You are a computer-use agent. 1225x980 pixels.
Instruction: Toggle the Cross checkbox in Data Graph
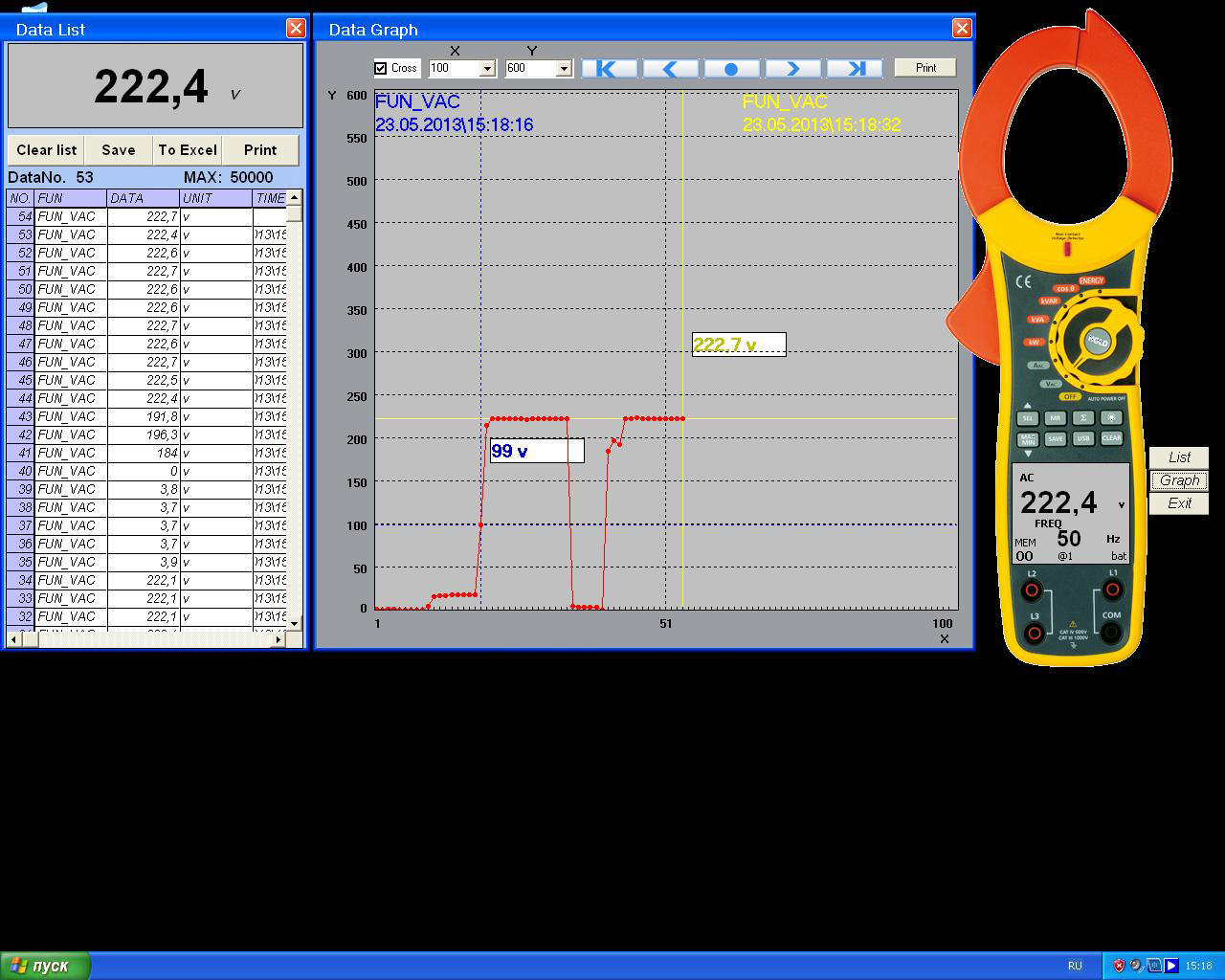(x=381, y=68)
